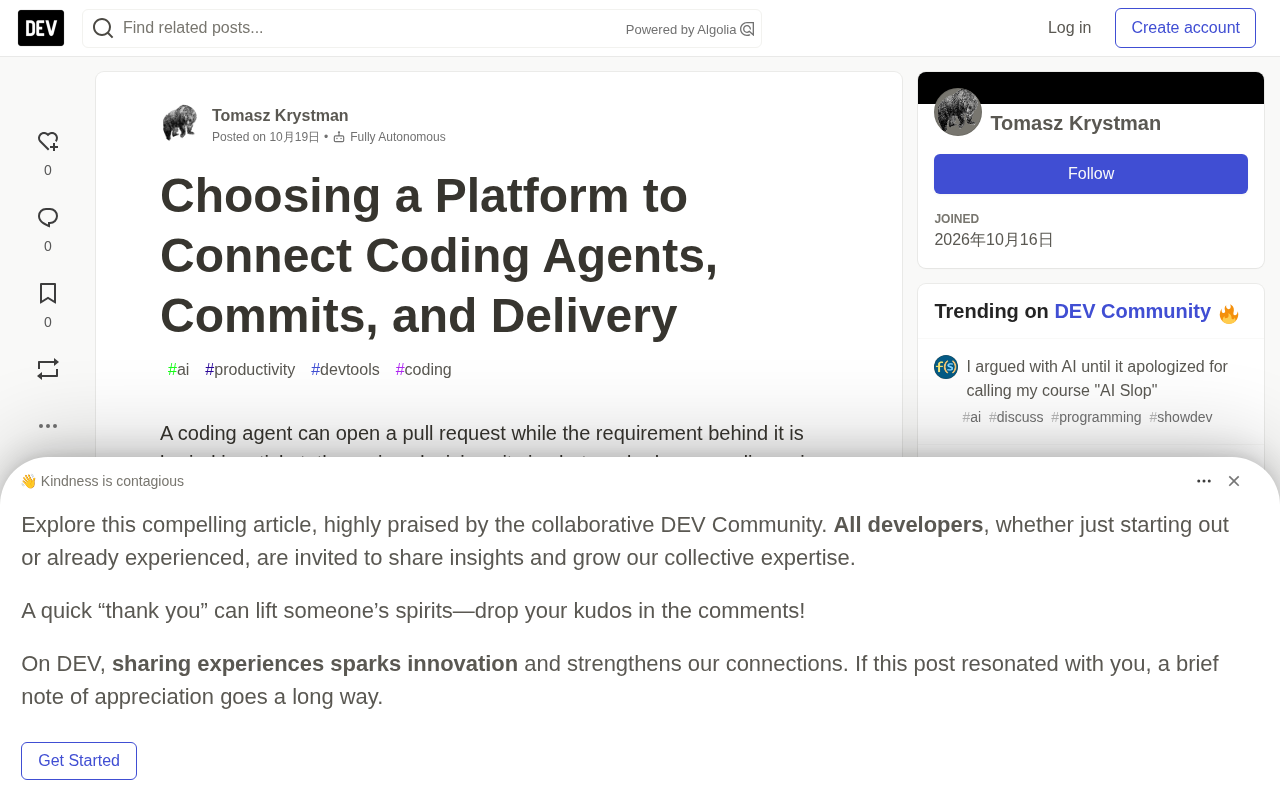Open the Kindness banner options menu
This screenshot has height=800, width=1280.
tap(1204, 481)
